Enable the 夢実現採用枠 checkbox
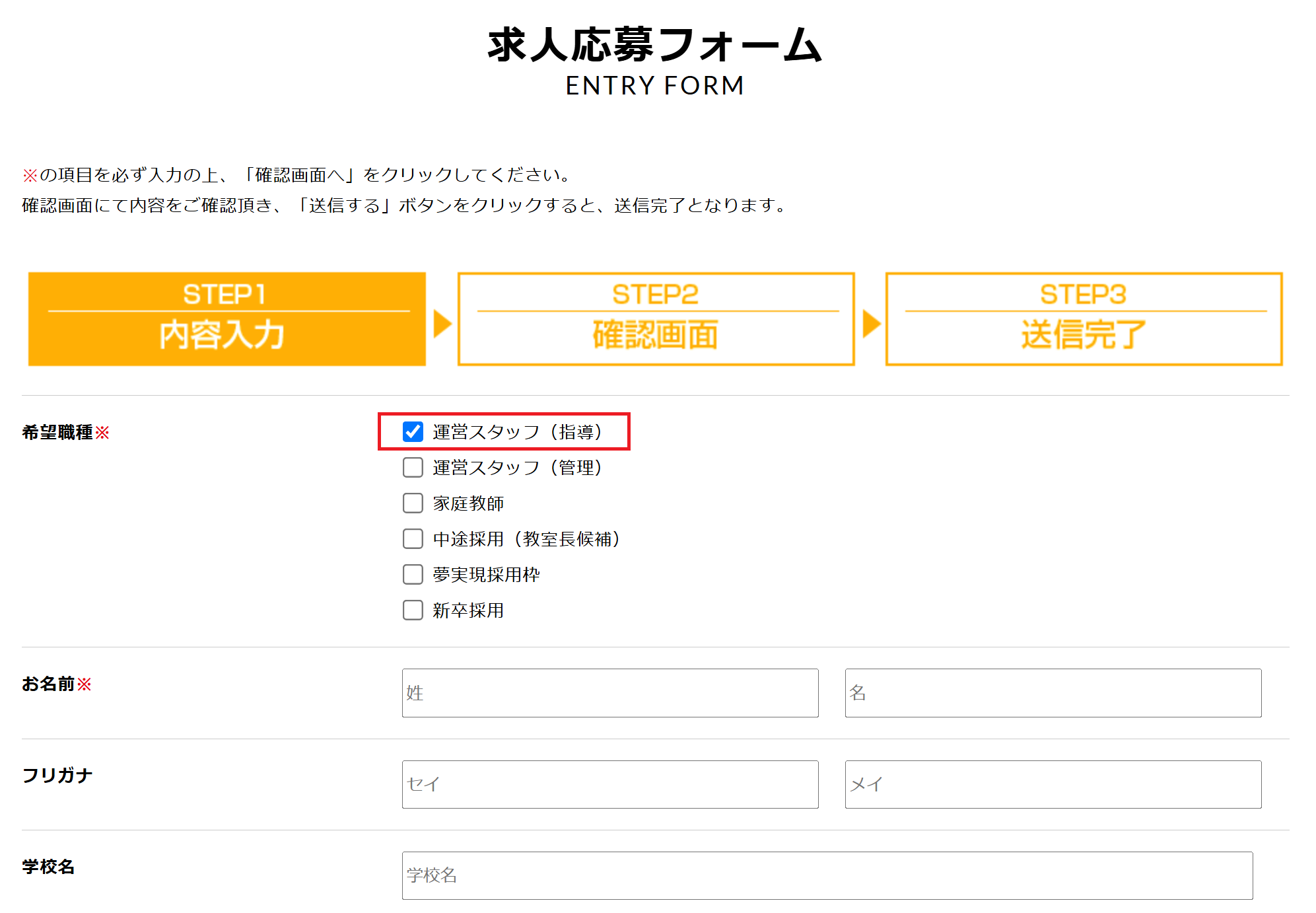Screen dimensions: 1316x913 [413, 575]
